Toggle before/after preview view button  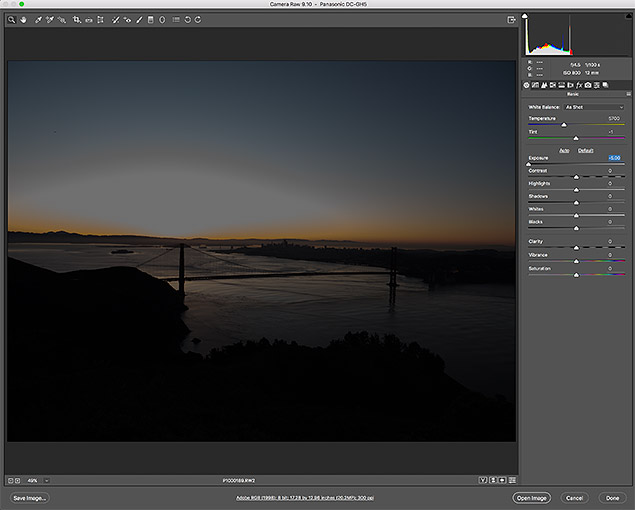[483, 480]
